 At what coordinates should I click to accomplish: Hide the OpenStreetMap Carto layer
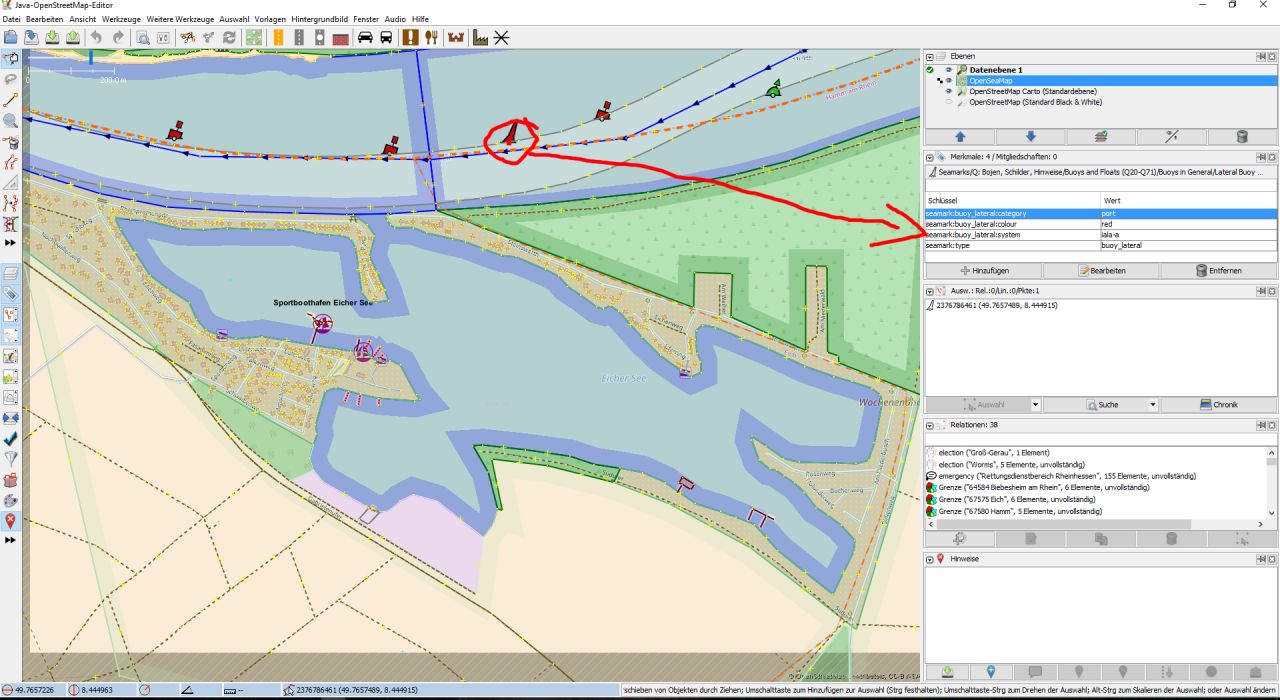pyautogui.click(x=948, y=91)
